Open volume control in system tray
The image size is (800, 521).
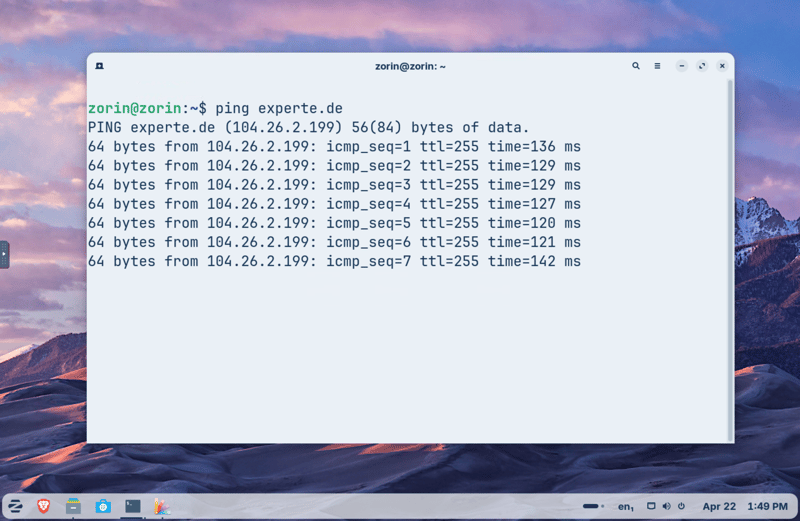(666, 506)
